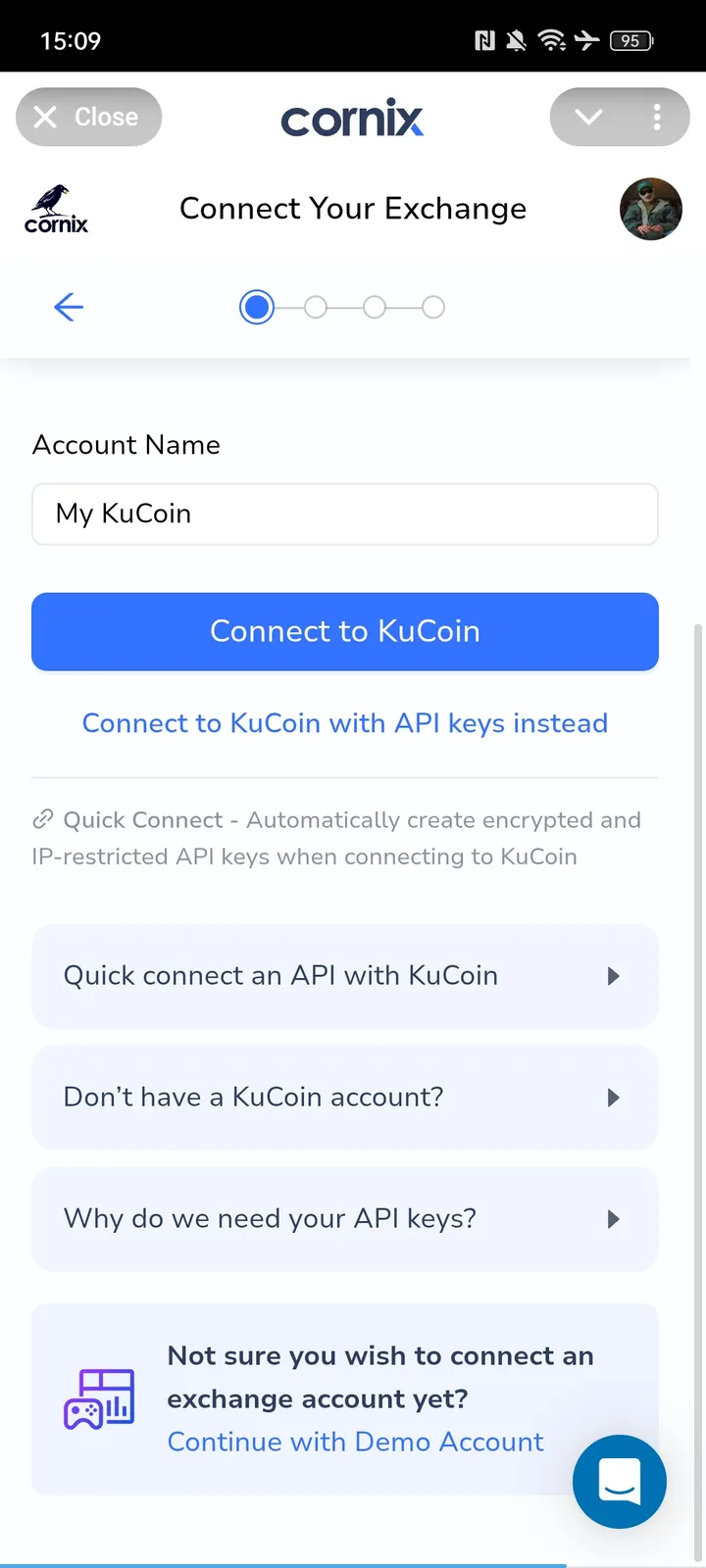Tap the down chevron in header
The width and height of the screenshot is (706, 1568).
588,118
